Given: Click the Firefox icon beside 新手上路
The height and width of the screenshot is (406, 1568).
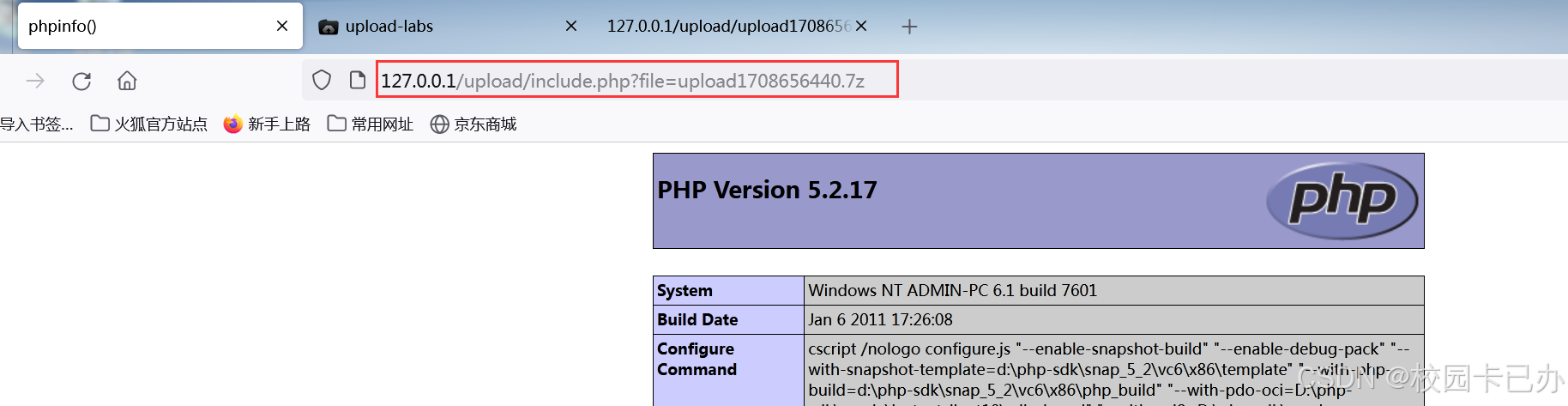Looking at the screenshot, I should tap(232, 124).
